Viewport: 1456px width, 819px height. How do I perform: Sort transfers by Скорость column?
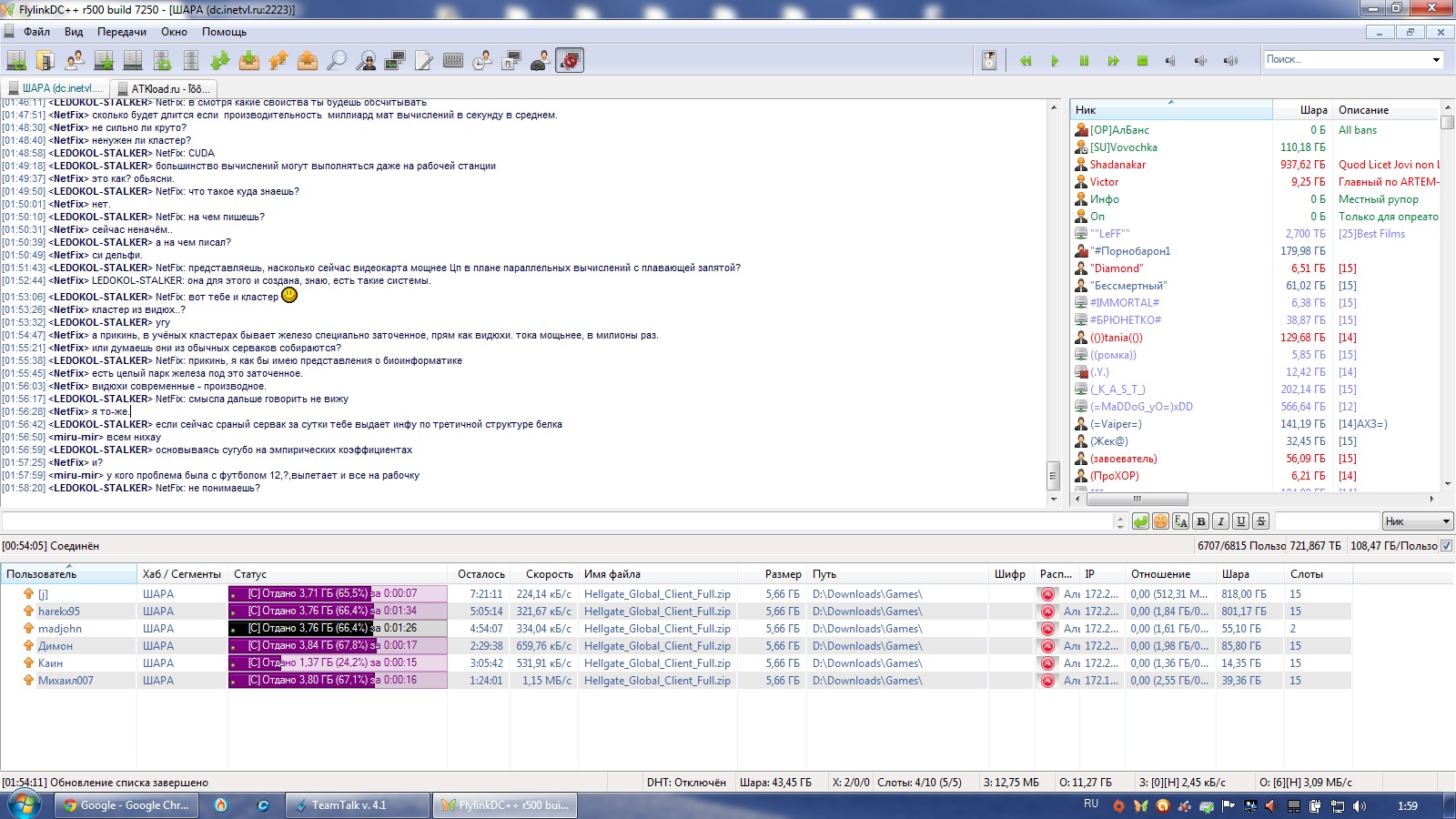tap(544, 574)
